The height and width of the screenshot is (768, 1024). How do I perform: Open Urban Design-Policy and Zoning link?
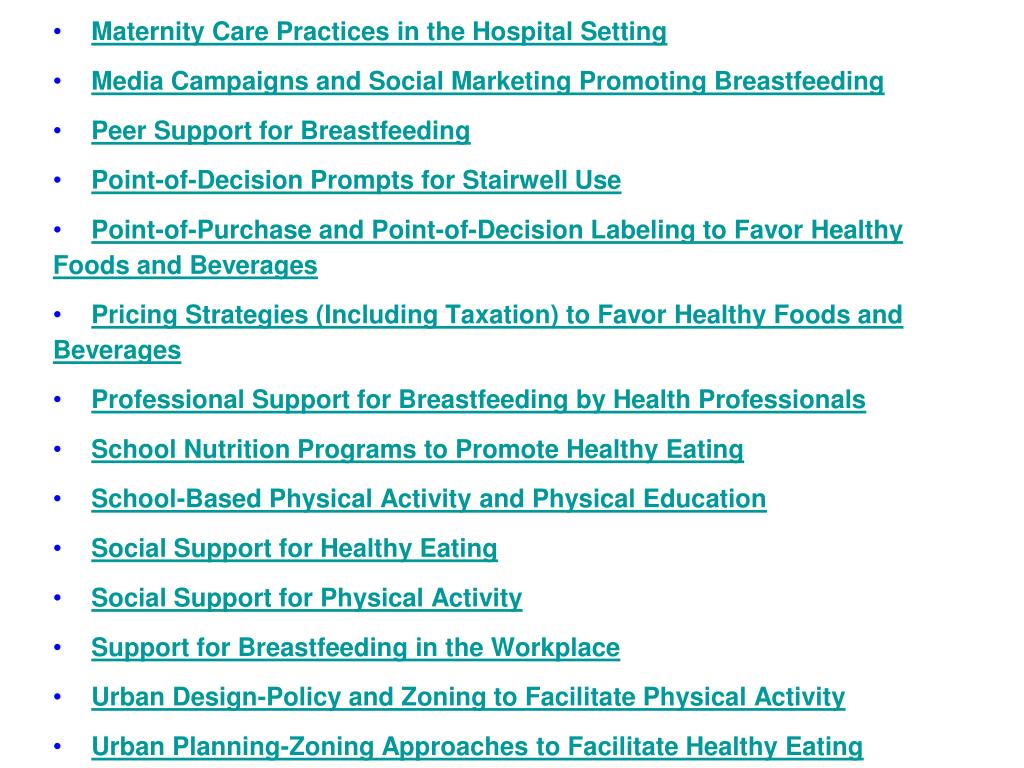[468, 697]
